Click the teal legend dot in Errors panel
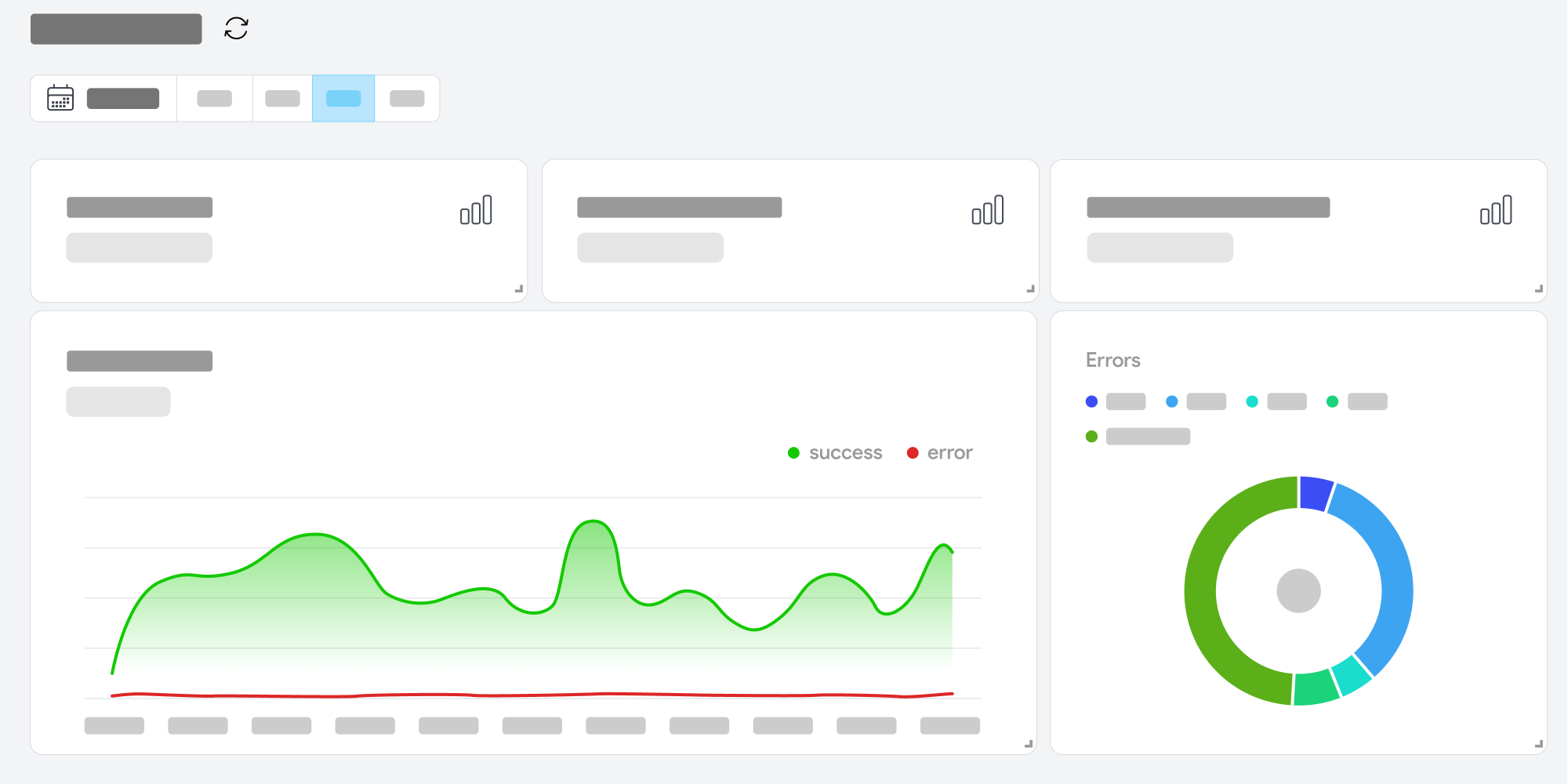1568x784 pixels. [1252, 401]
